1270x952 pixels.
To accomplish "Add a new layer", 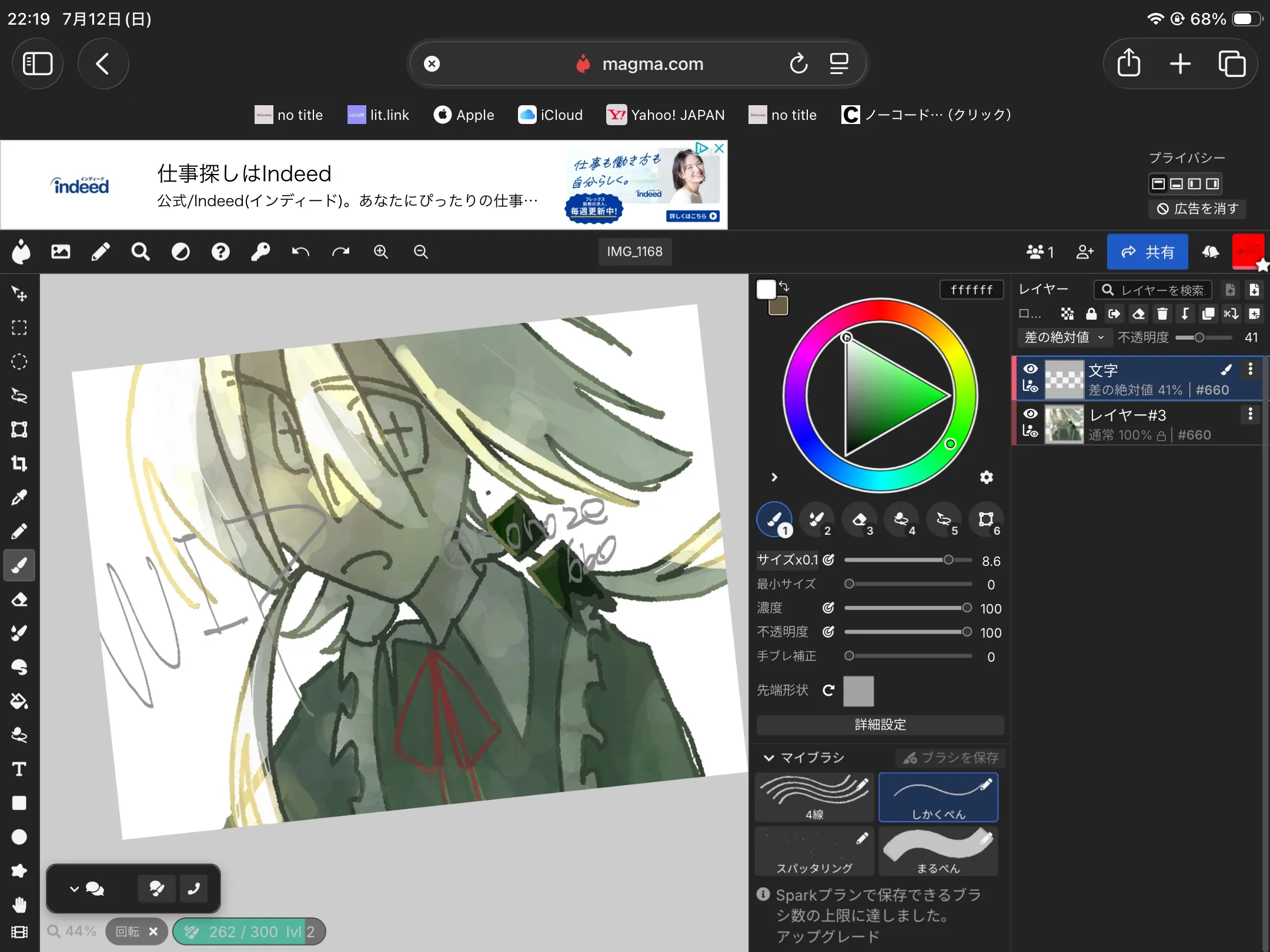I will point(1254,314).
